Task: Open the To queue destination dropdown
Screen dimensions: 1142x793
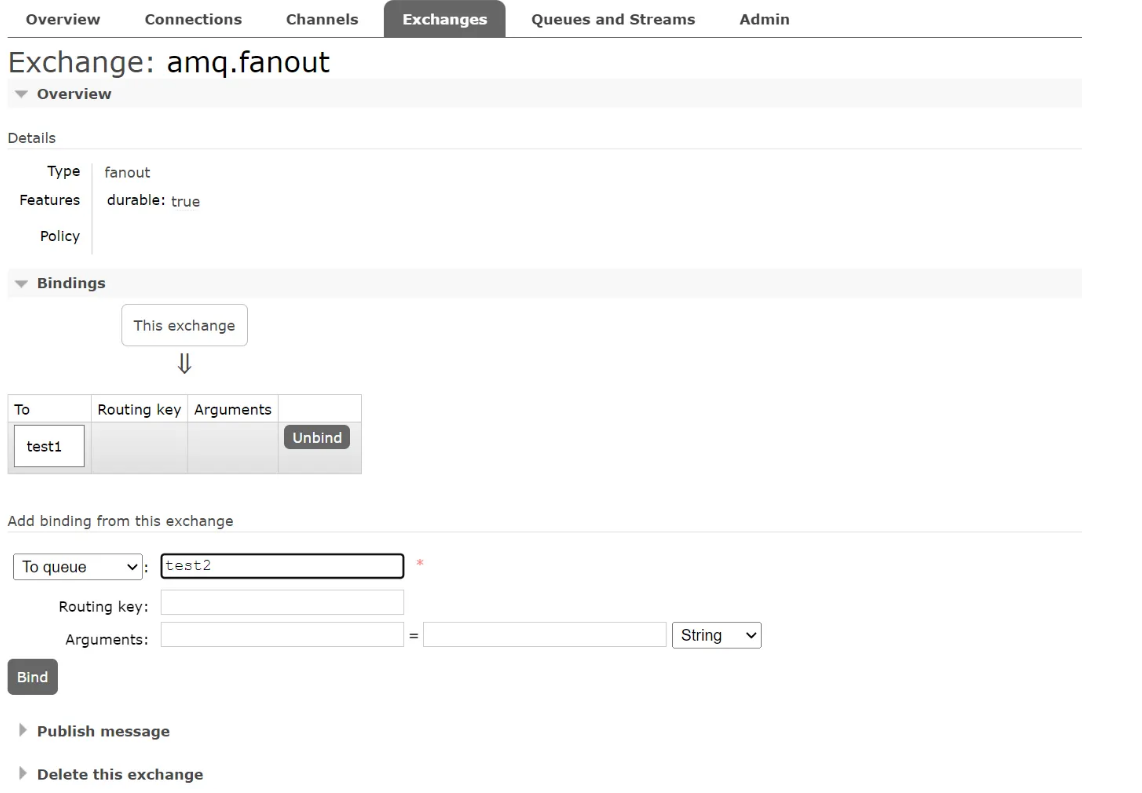Action: pos(78,567)
